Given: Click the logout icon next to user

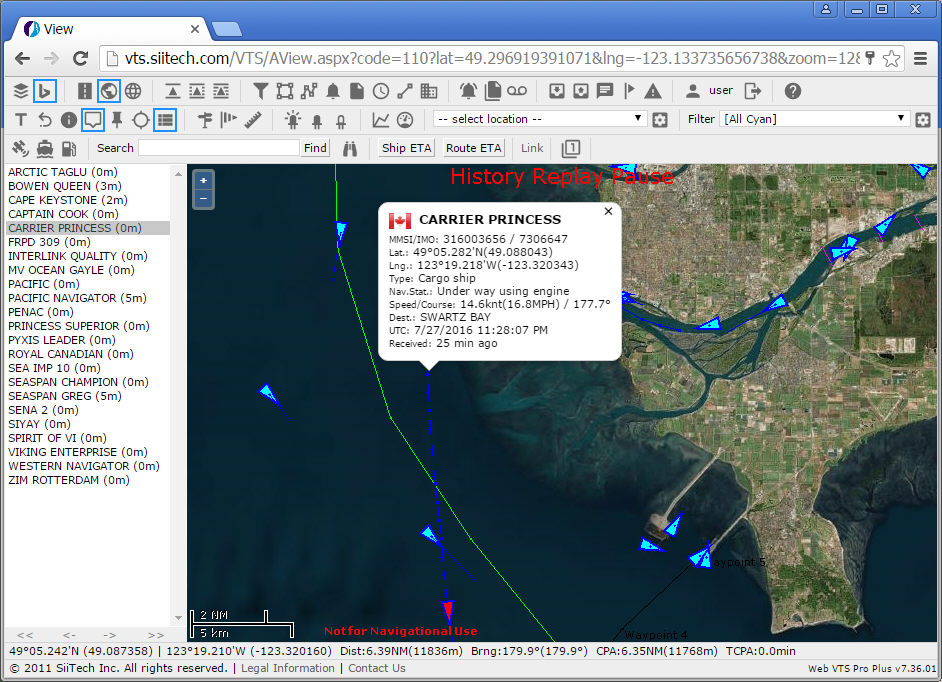Looking at the screenshot, I should [x=753, y=91].
